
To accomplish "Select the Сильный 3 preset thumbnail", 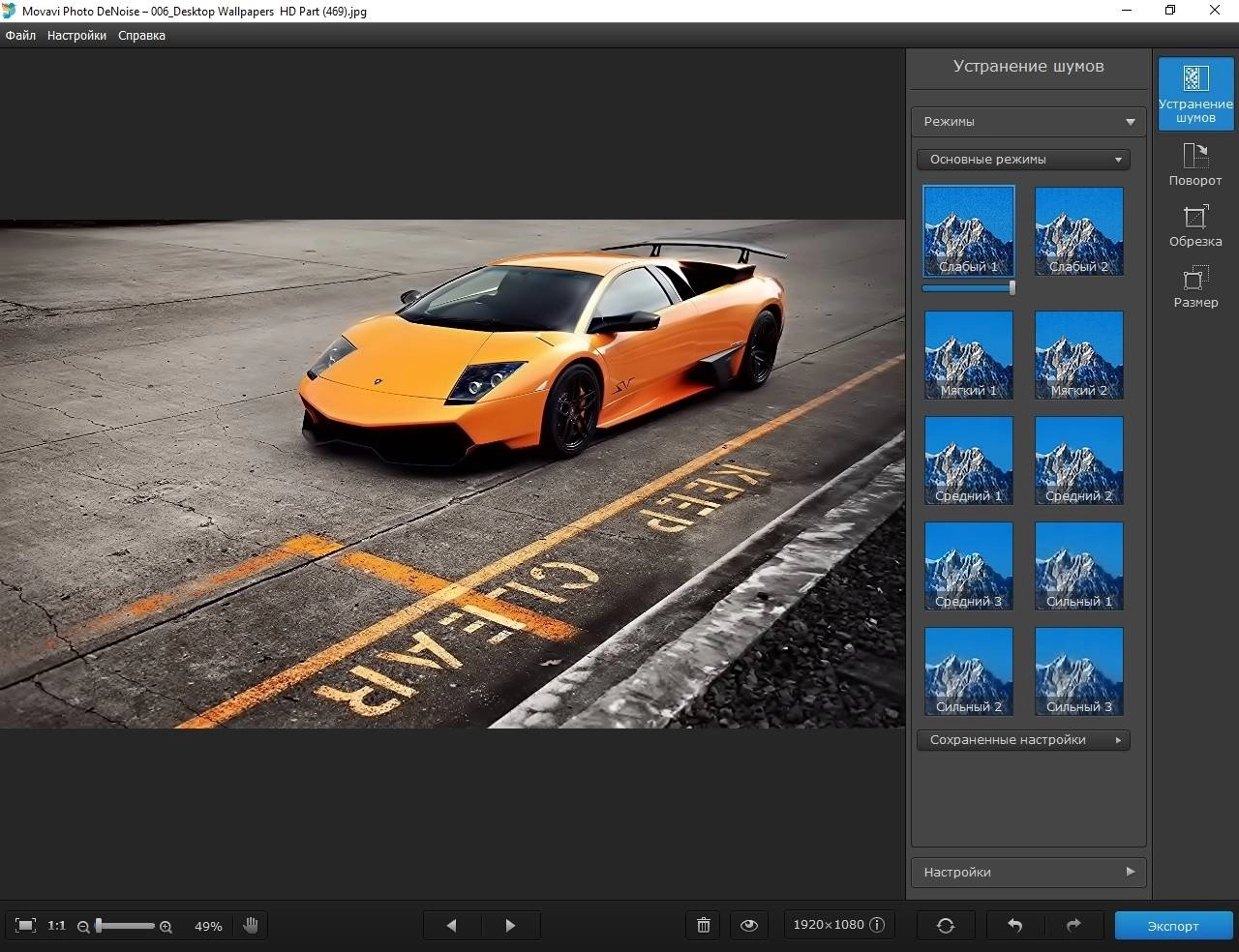I will pyautogui.click(x=1079, y=671).
